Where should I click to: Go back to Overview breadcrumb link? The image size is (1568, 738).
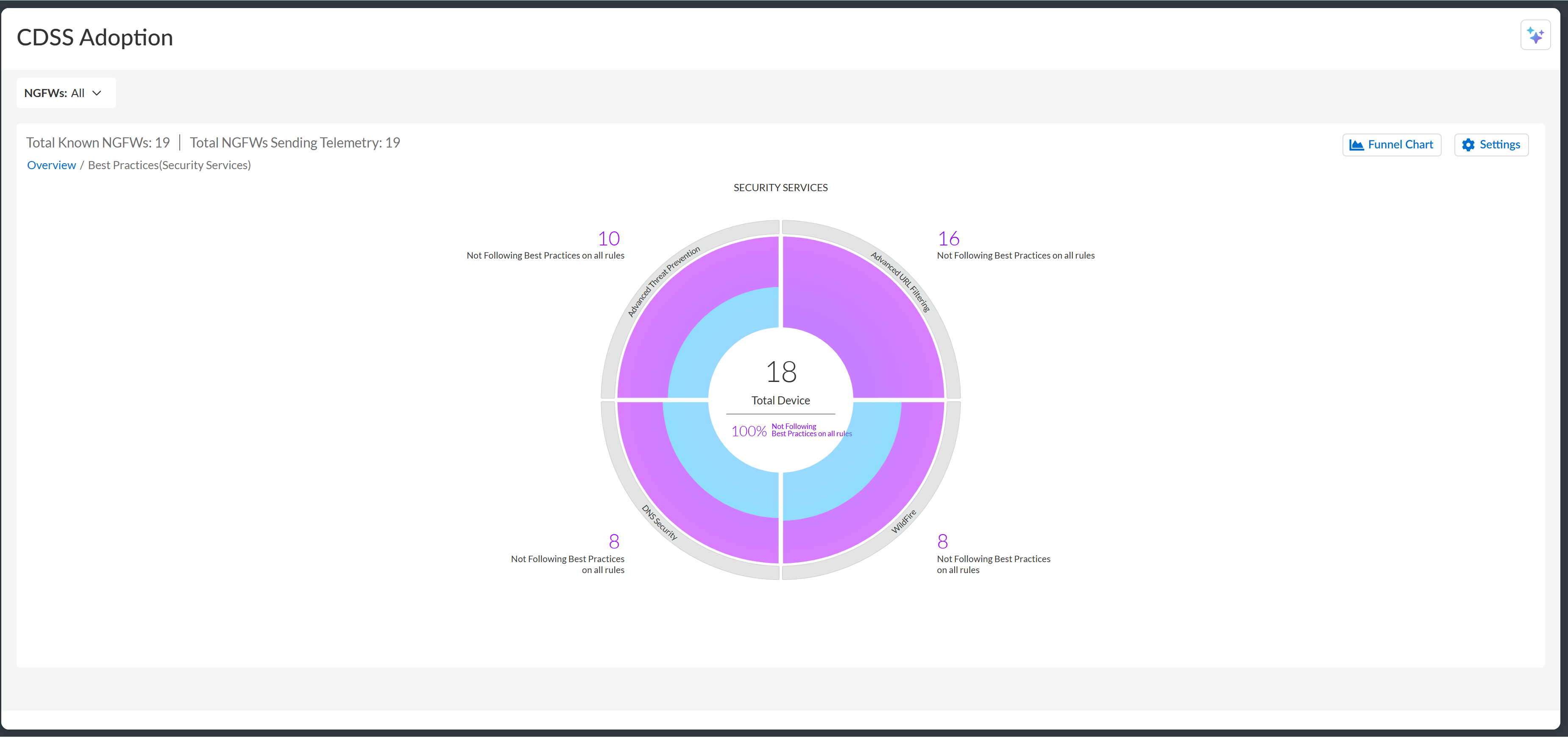[x=51, y=165]
